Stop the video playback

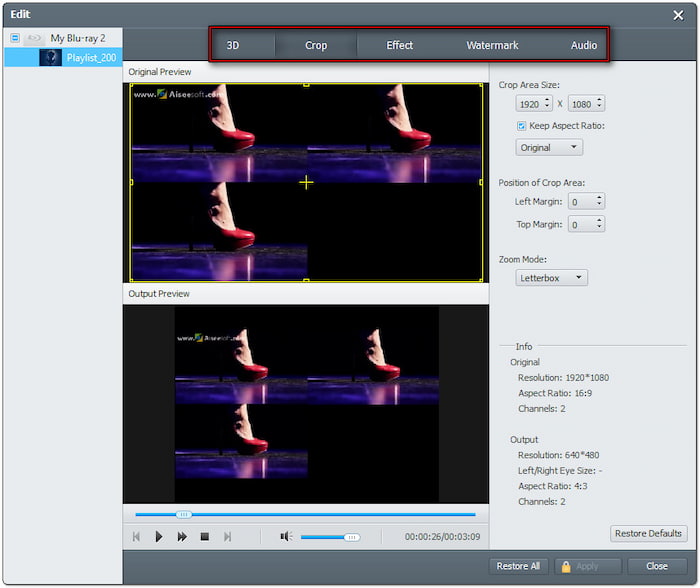tap(204, 537)
